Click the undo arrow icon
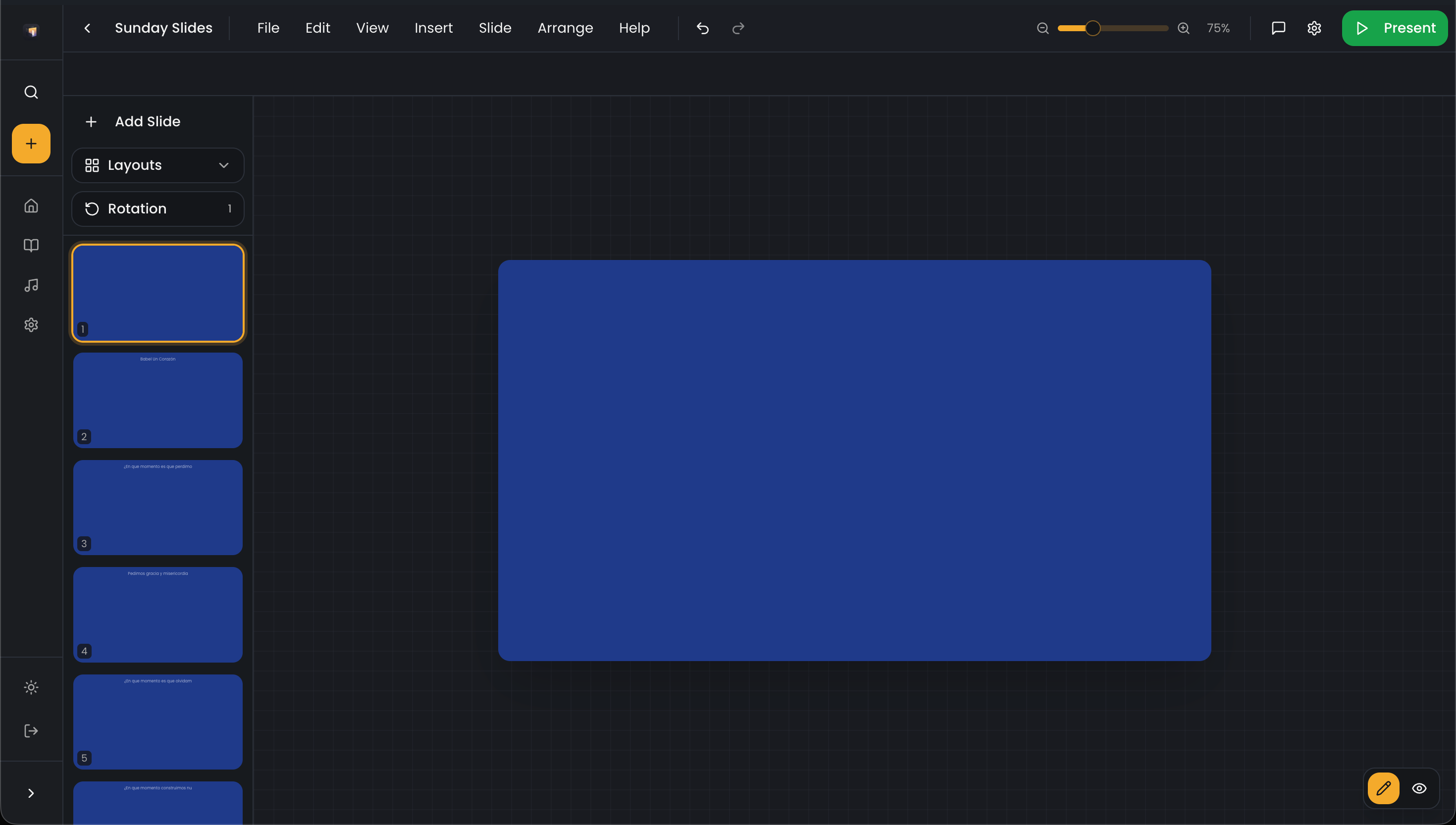Screen dimensions: 1456x825 click(x=703, y=28)
